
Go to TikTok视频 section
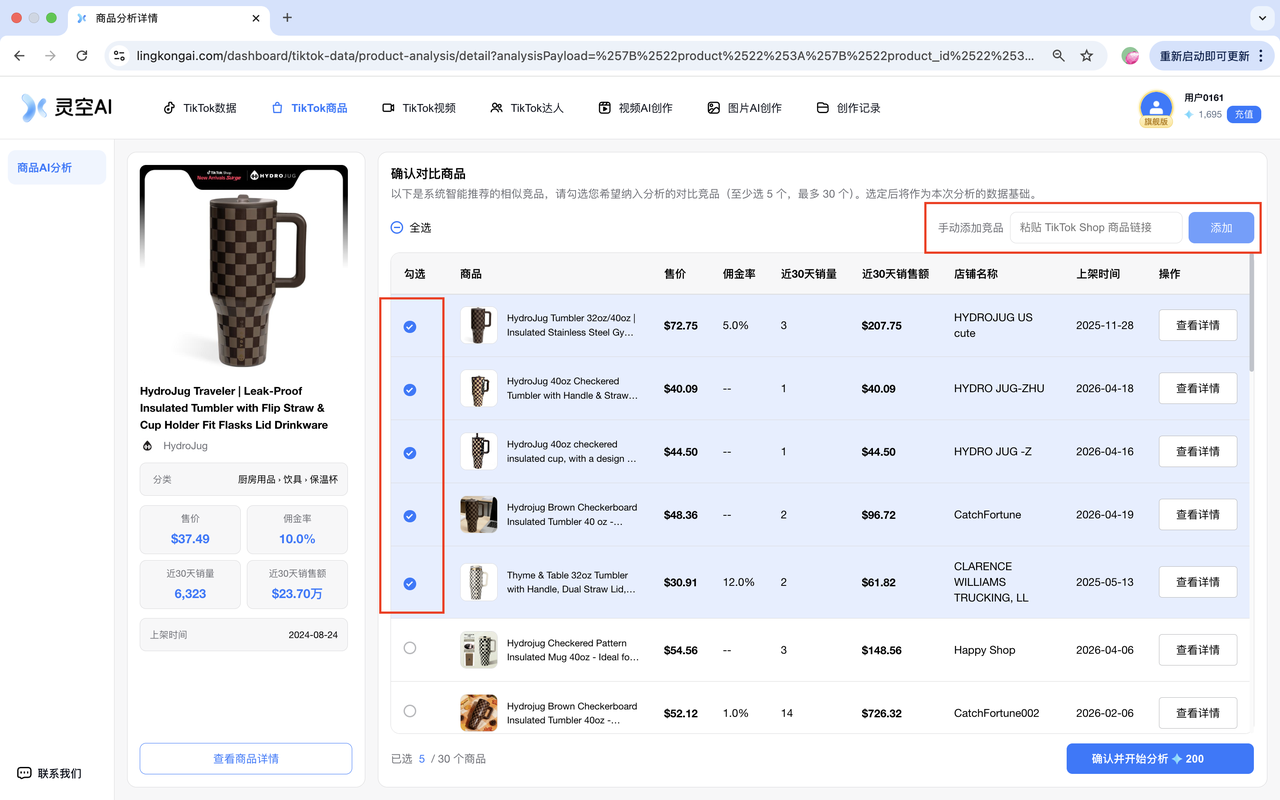click(419, 108)
